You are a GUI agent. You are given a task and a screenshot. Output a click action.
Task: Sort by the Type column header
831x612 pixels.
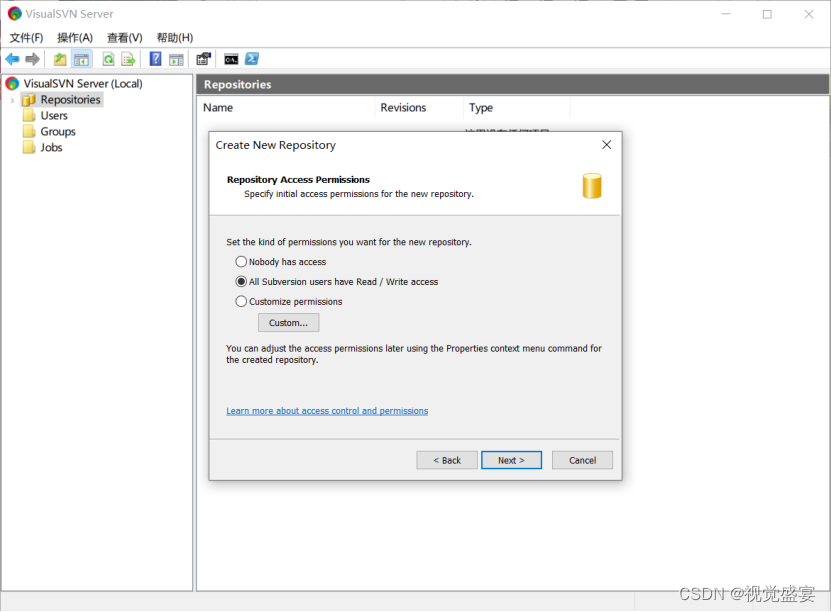pyautogui.click(x=517, y=108)
